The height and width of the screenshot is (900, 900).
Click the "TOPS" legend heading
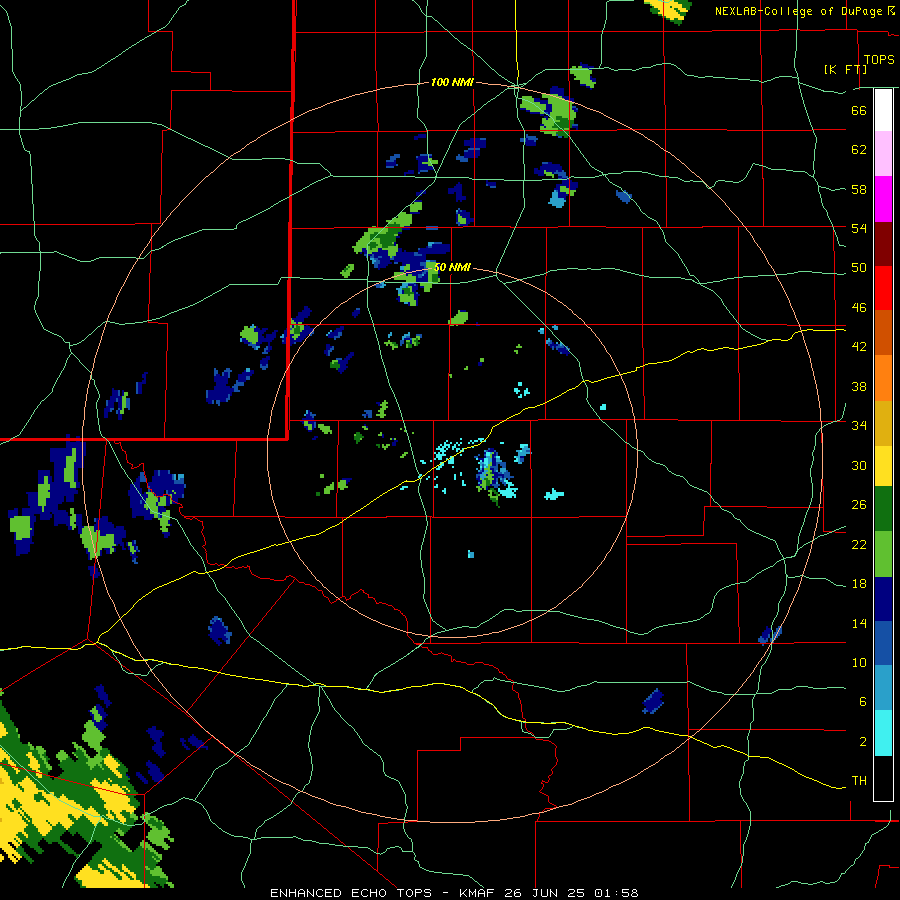879,60
